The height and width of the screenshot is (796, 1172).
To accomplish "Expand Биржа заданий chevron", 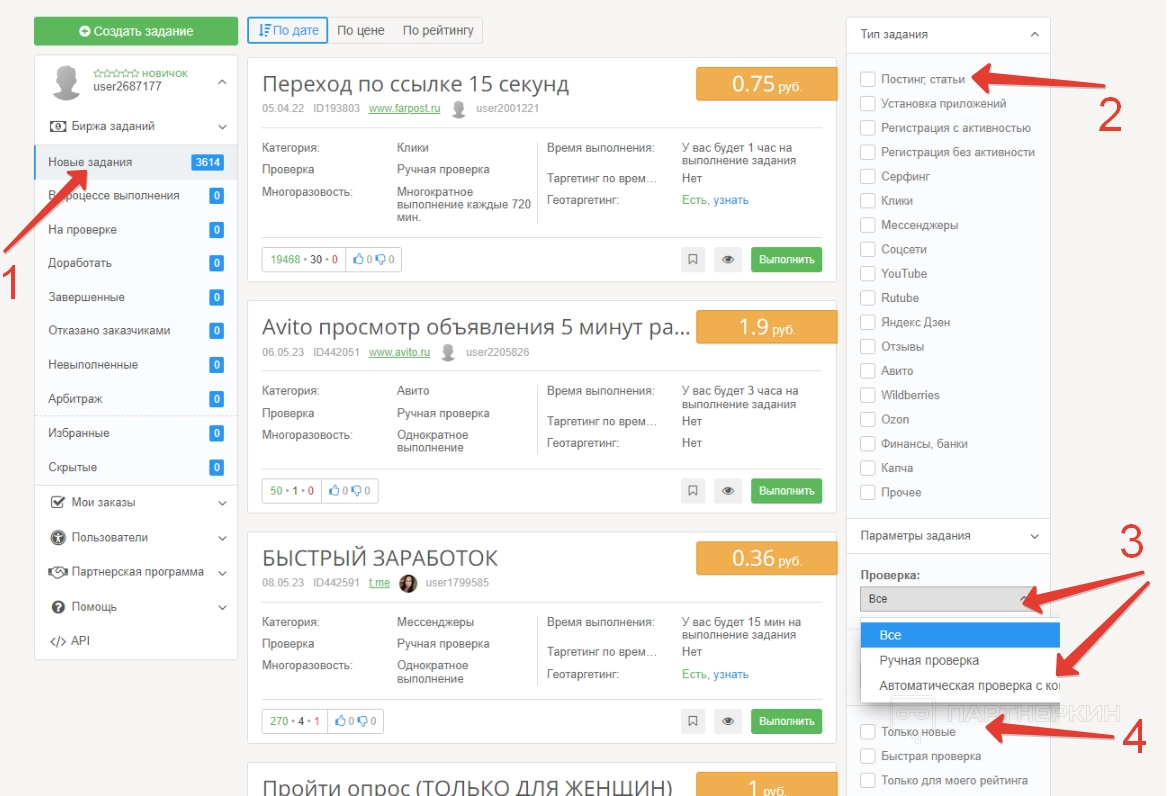I will pos(222,126).
